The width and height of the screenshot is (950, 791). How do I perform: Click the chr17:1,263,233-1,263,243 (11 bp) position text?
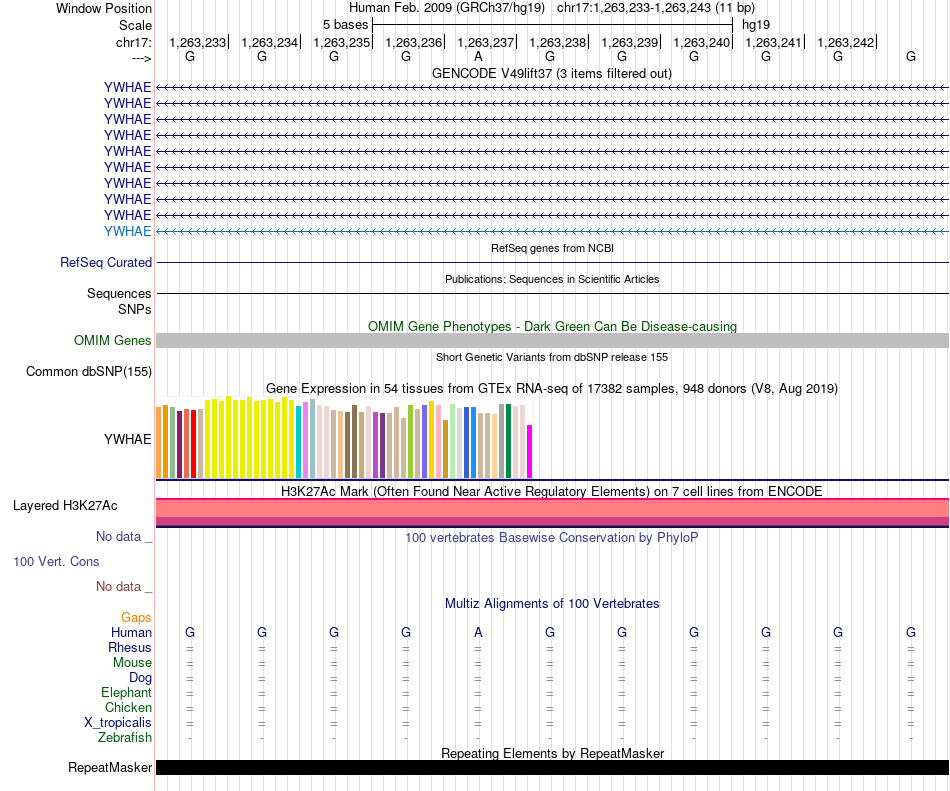pyautogui.click(x=656, y=8)
